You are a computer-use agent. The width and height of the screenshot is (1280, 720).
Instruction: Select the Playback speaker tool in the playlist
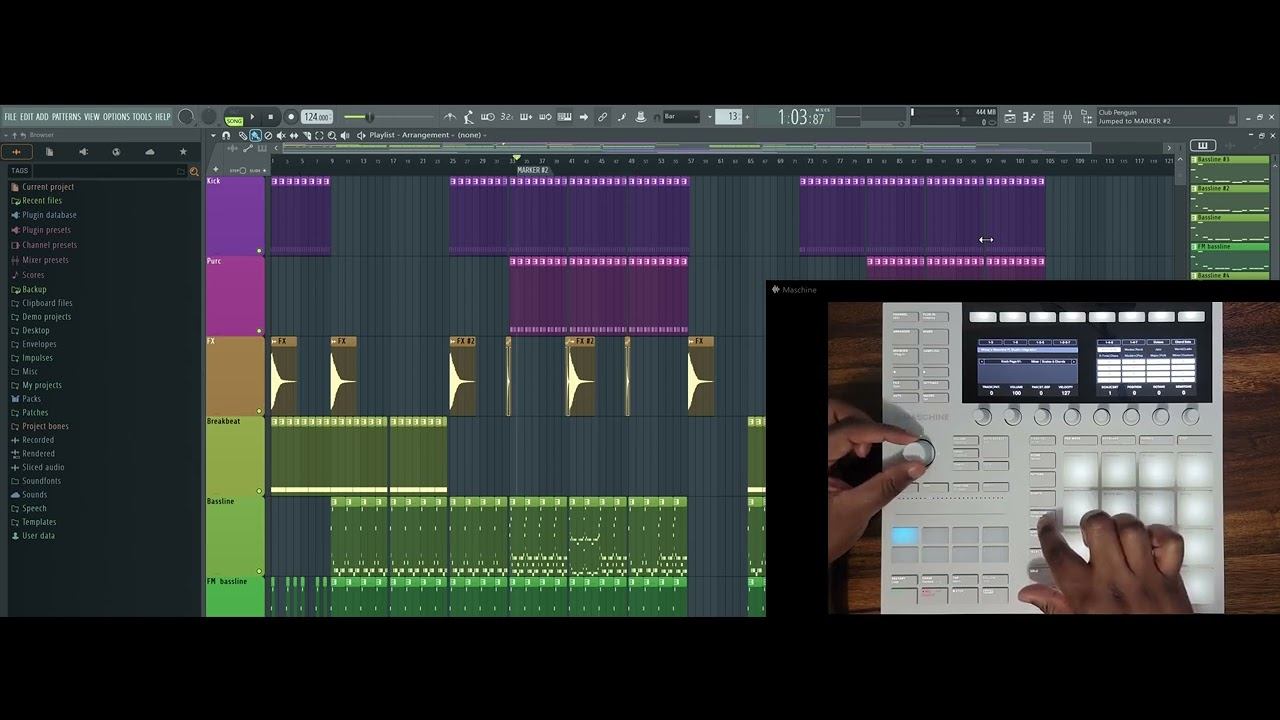point(345,135)
